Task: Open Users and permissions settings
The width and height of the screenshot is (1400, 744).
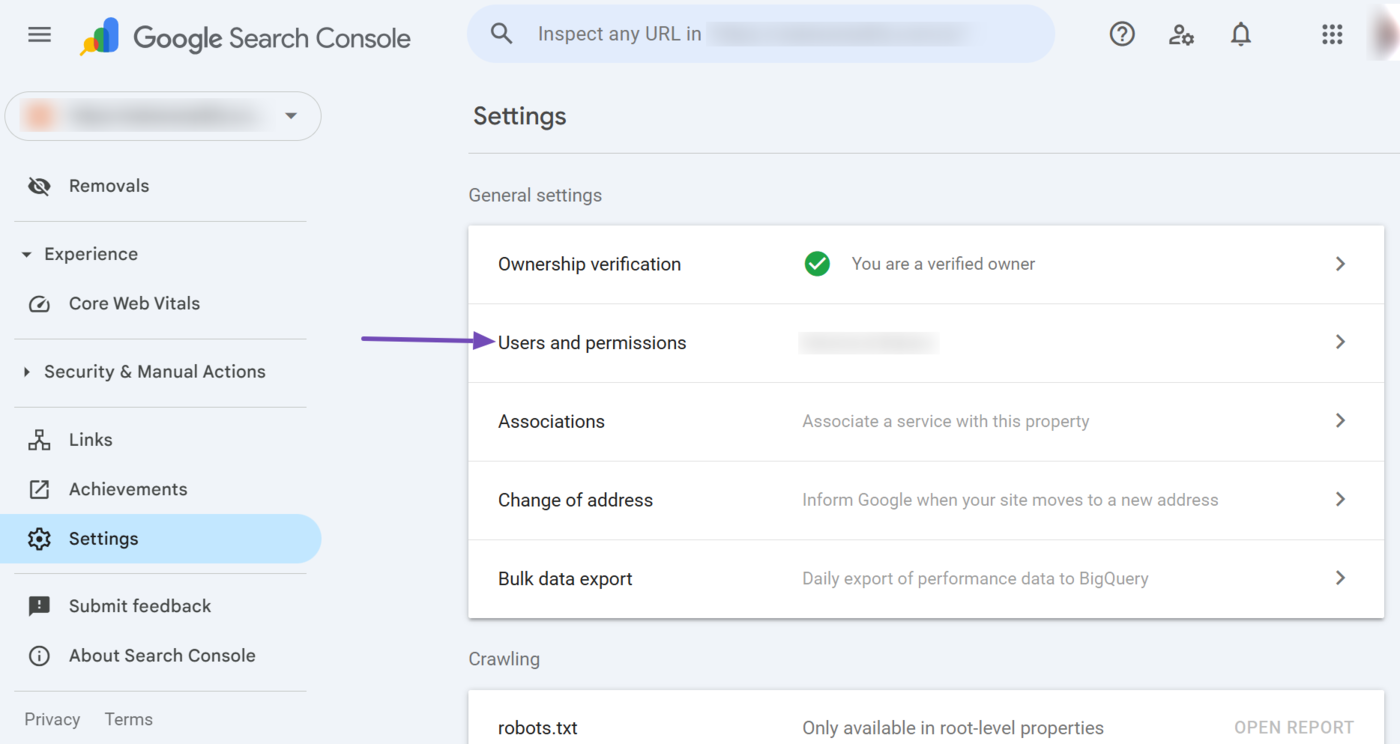Action: (592, 343)
